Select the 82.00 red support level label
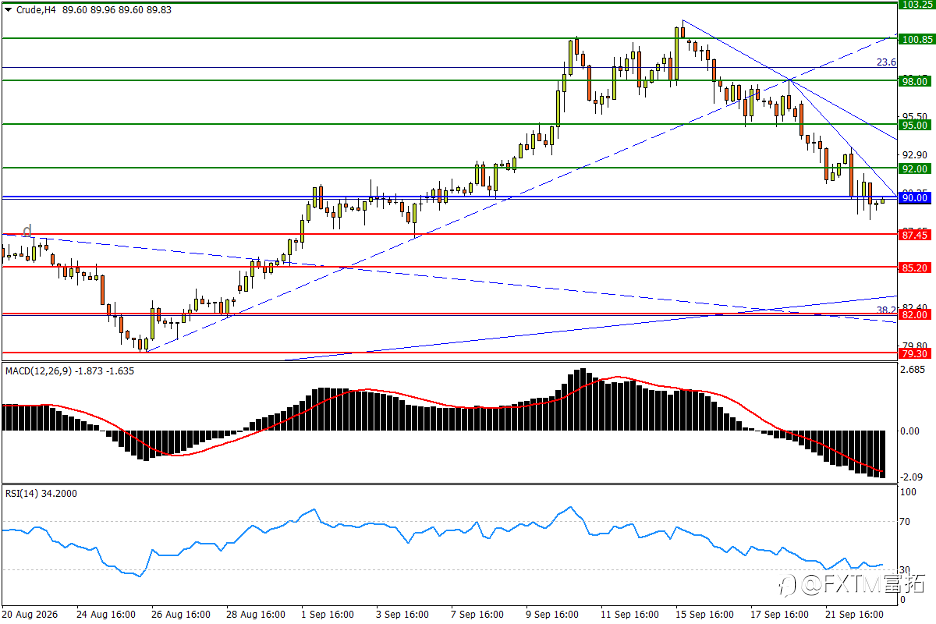 click(915, 315)
